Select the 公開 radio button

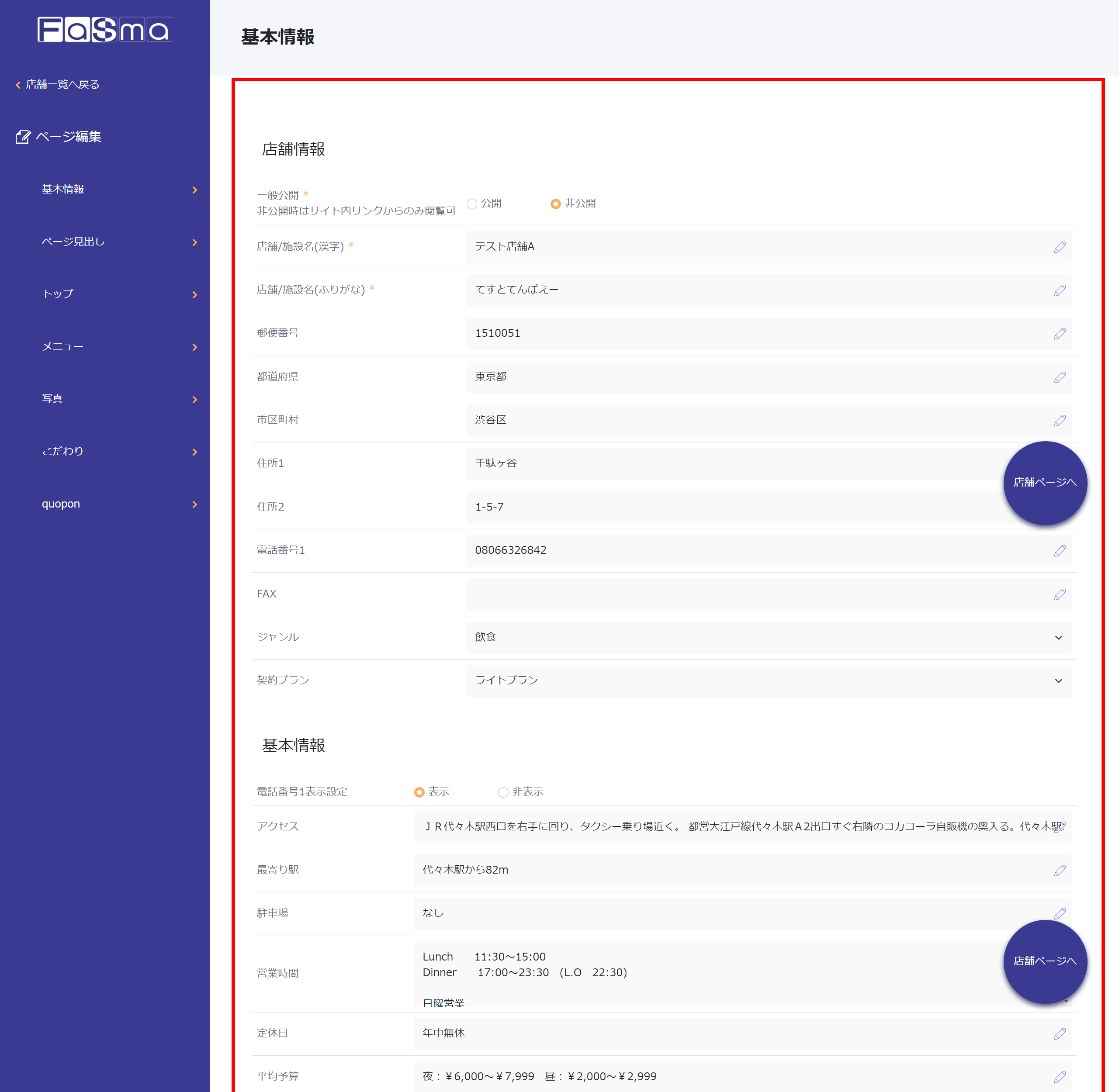[472, 204]
